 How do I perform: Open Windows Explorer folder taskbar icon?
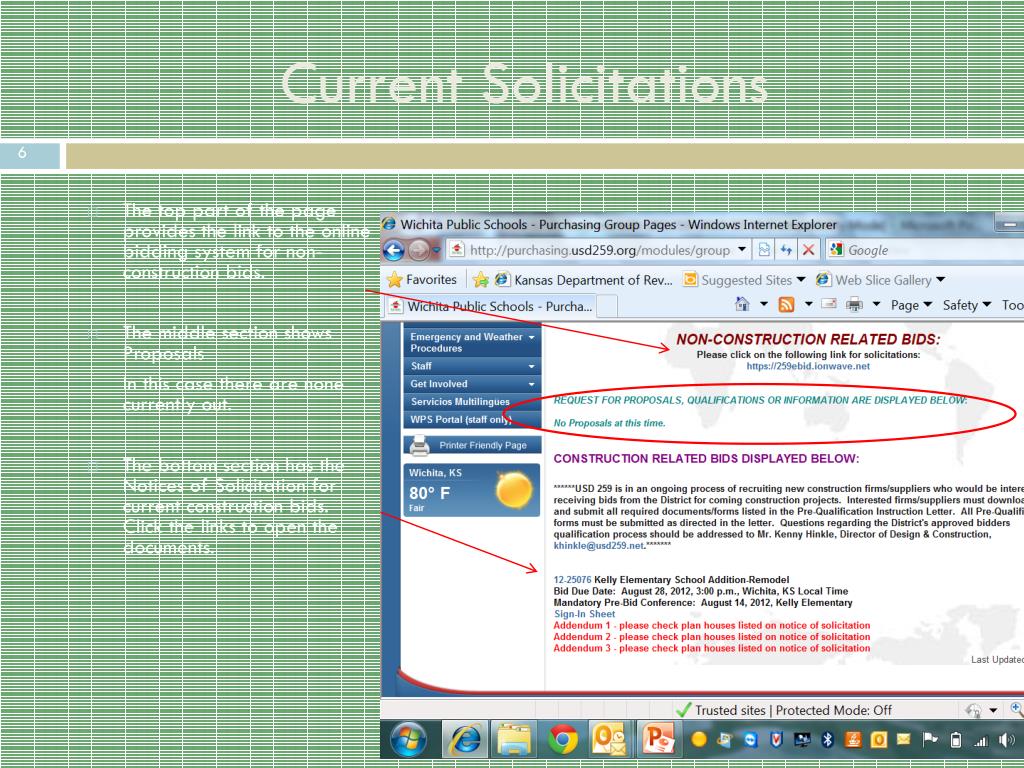514,739
